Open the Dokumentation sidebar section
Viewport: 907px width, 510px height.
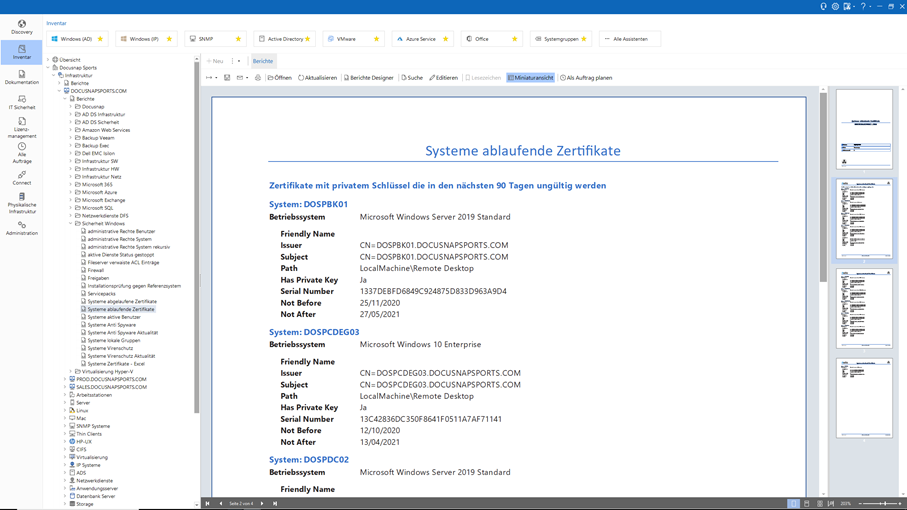(21, 77)
